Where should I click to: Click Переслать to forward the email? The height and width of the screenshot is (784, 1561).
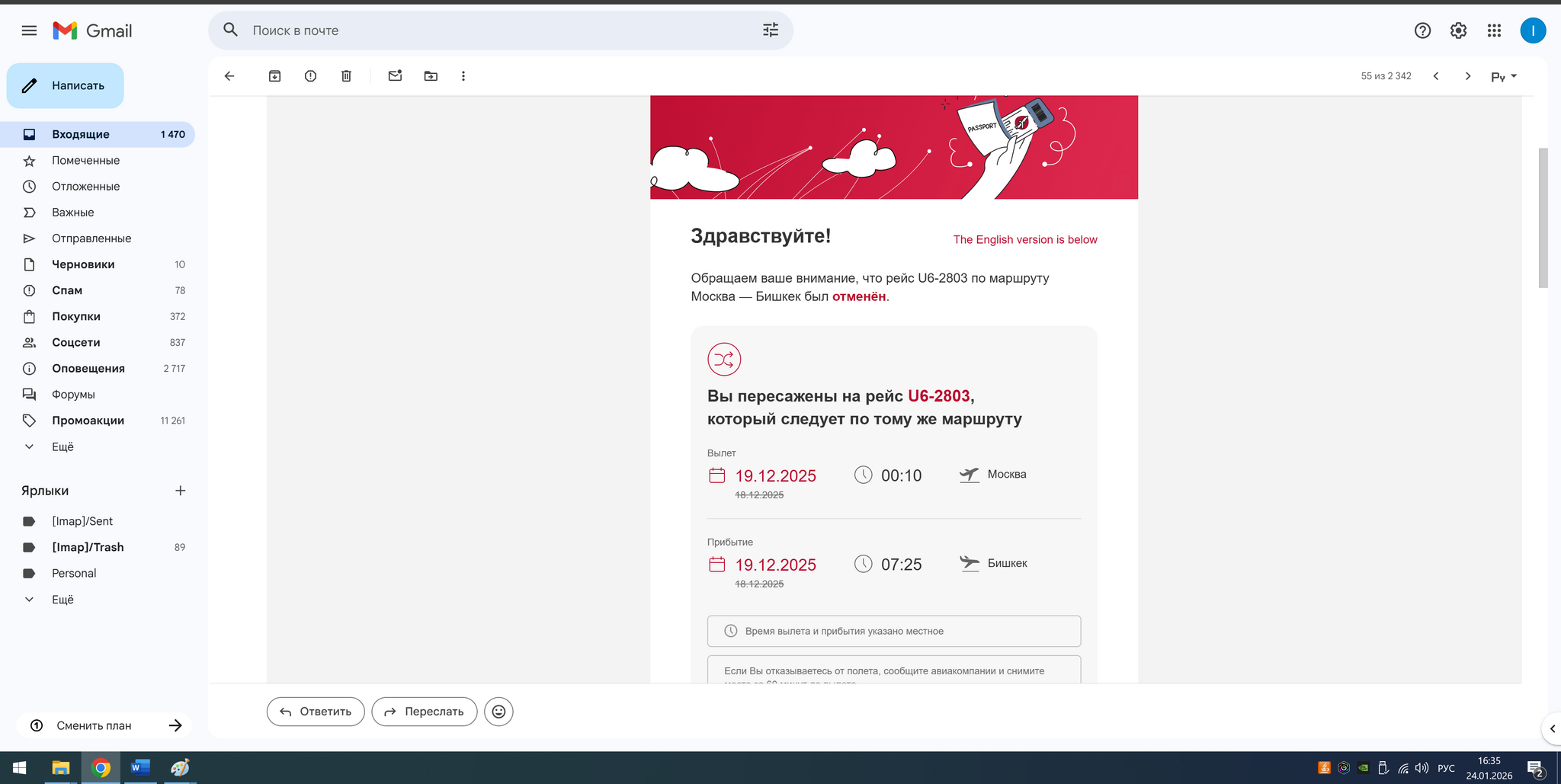click(424, 711)
